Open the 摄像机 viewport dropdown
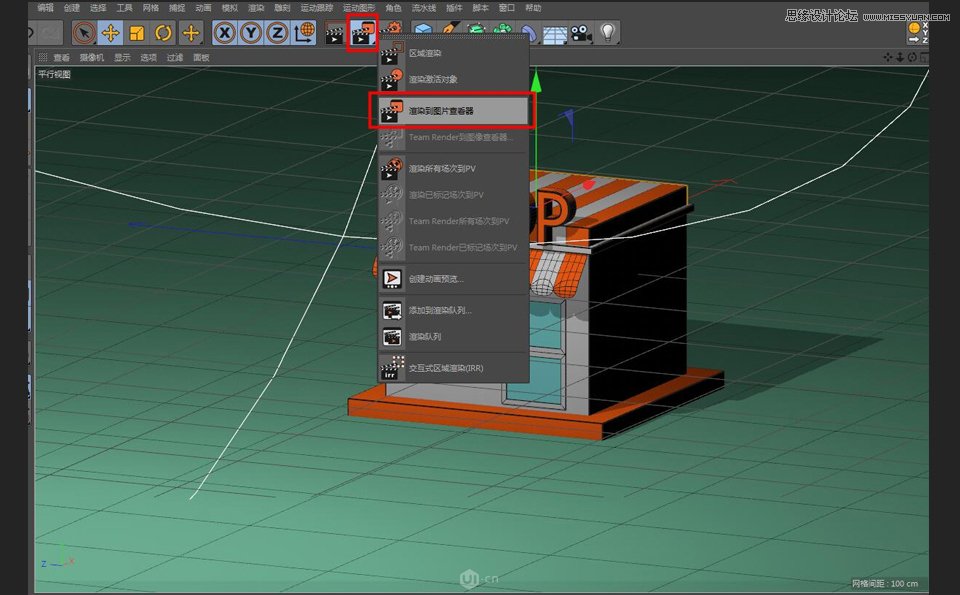 [93, 57]
